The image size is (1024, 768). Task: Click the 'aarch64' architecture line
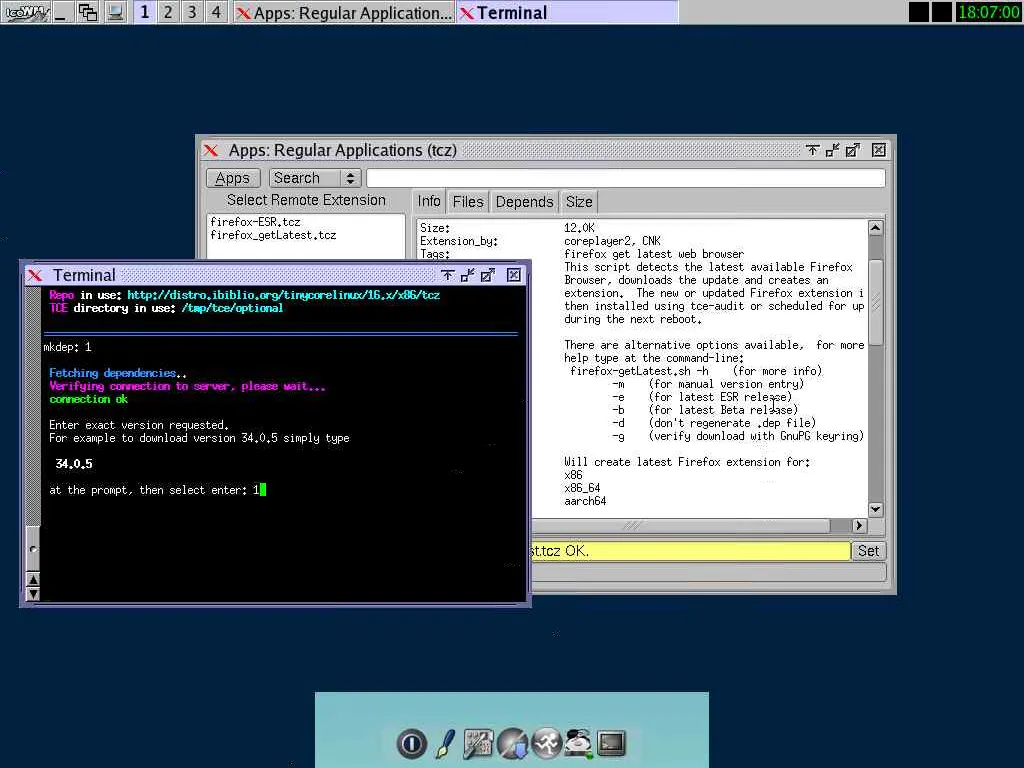coord(585,501)
